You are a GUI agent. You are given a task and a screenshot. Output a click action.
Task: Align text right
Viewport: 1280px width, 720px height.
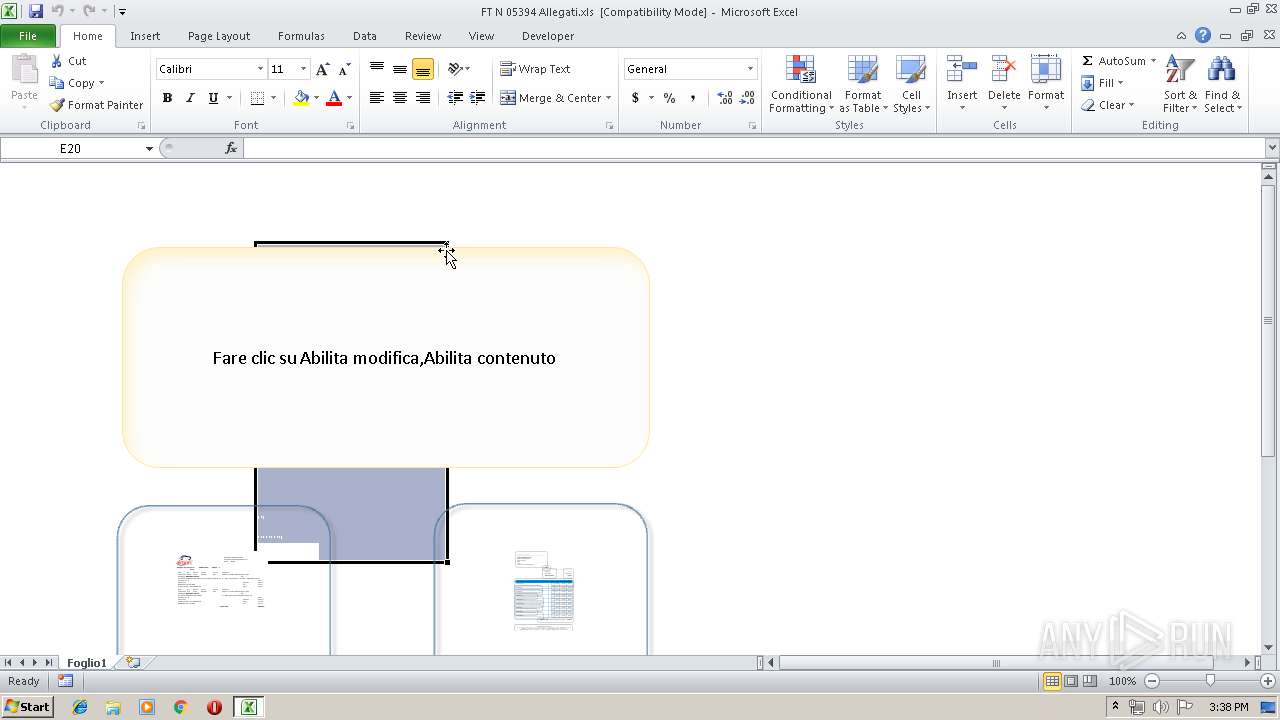tap(423, 98)
